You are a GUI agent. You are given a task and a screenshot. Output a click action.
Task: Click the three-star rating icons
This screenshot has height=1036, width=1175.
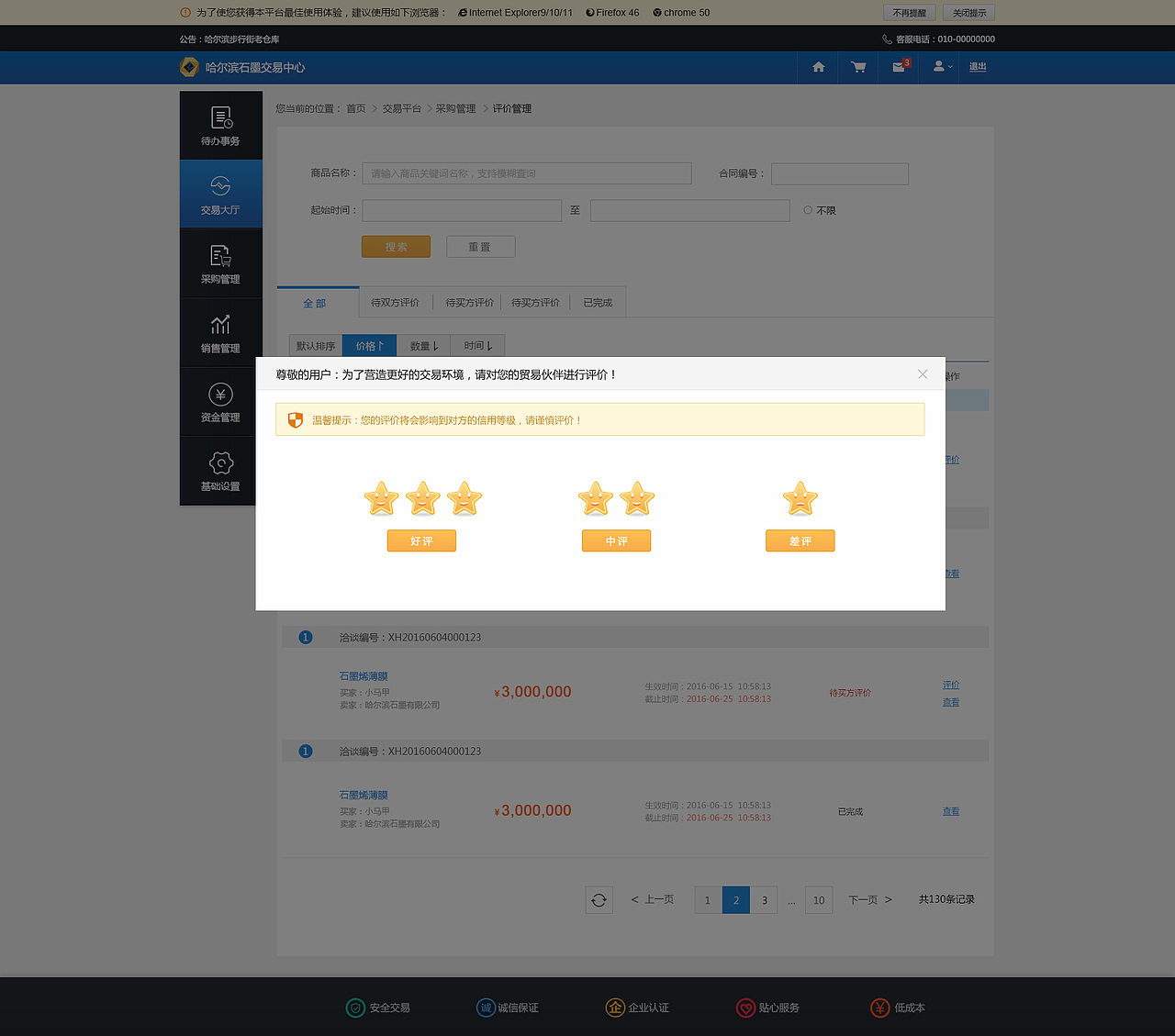point(422,498)
